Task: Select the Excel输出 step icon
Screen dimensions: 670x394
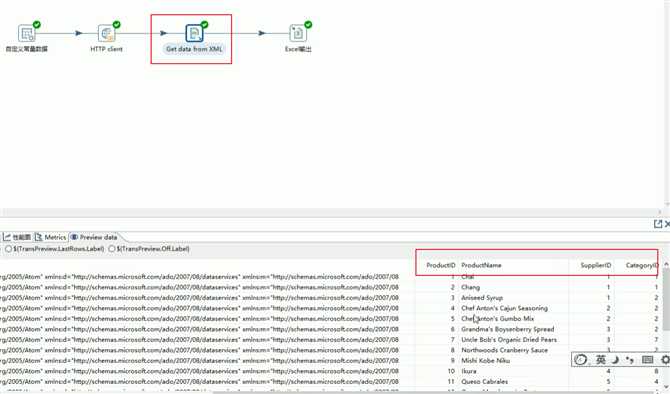Action: click(x=298, y=33)
